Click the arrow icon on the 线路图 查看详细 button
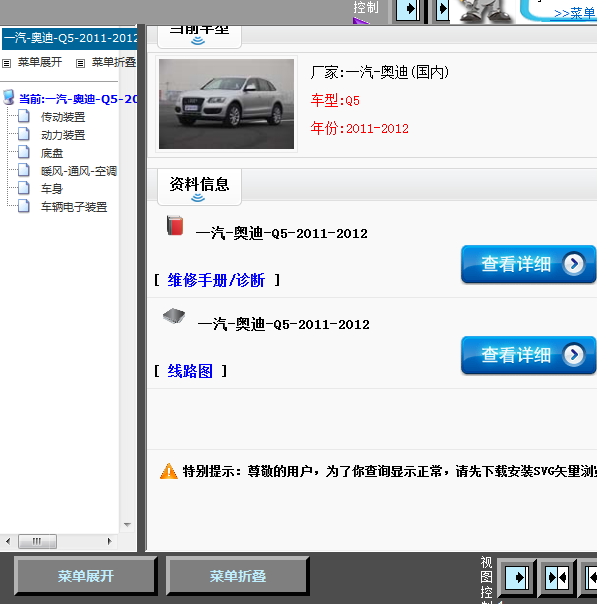Screen dimensions: 597x605 [574, 355]
